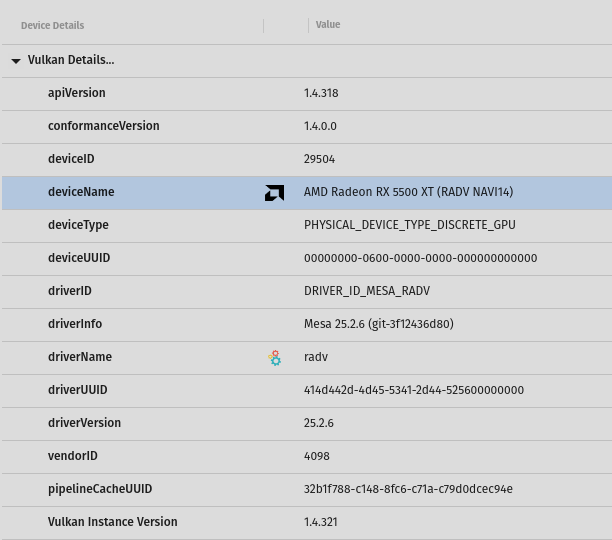The image size is (612, 540).
Task: Select the deviceName row
Action: coord(81,192)
